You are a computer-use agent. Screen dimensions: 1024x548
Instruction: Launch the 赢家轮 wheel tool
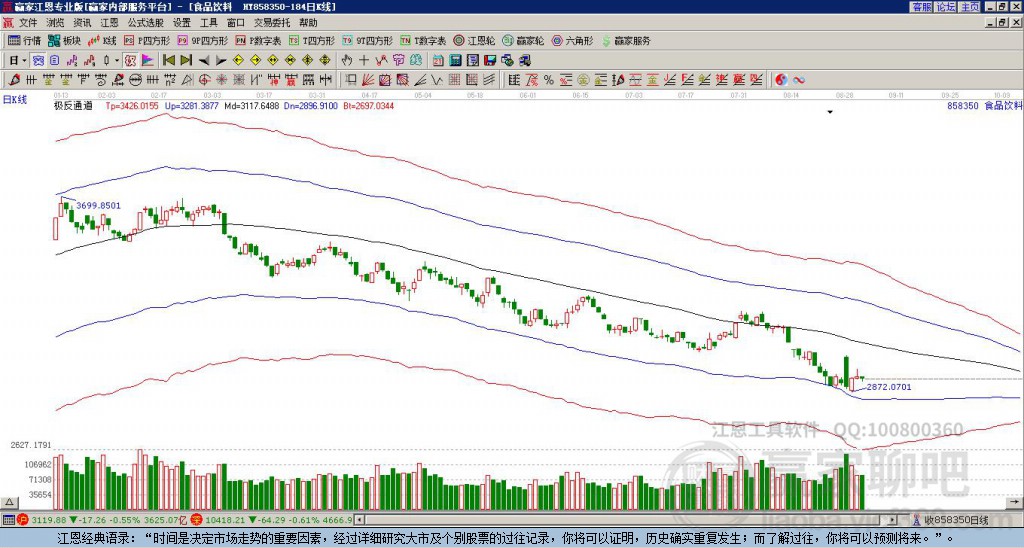click(524, 40)
